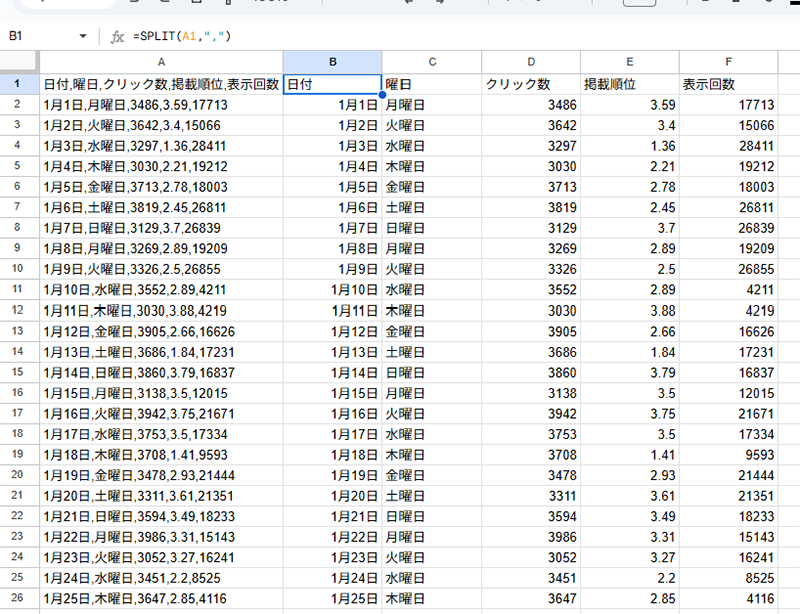Select column F header
Screen dimensions: 800x614
click(728, 62)
